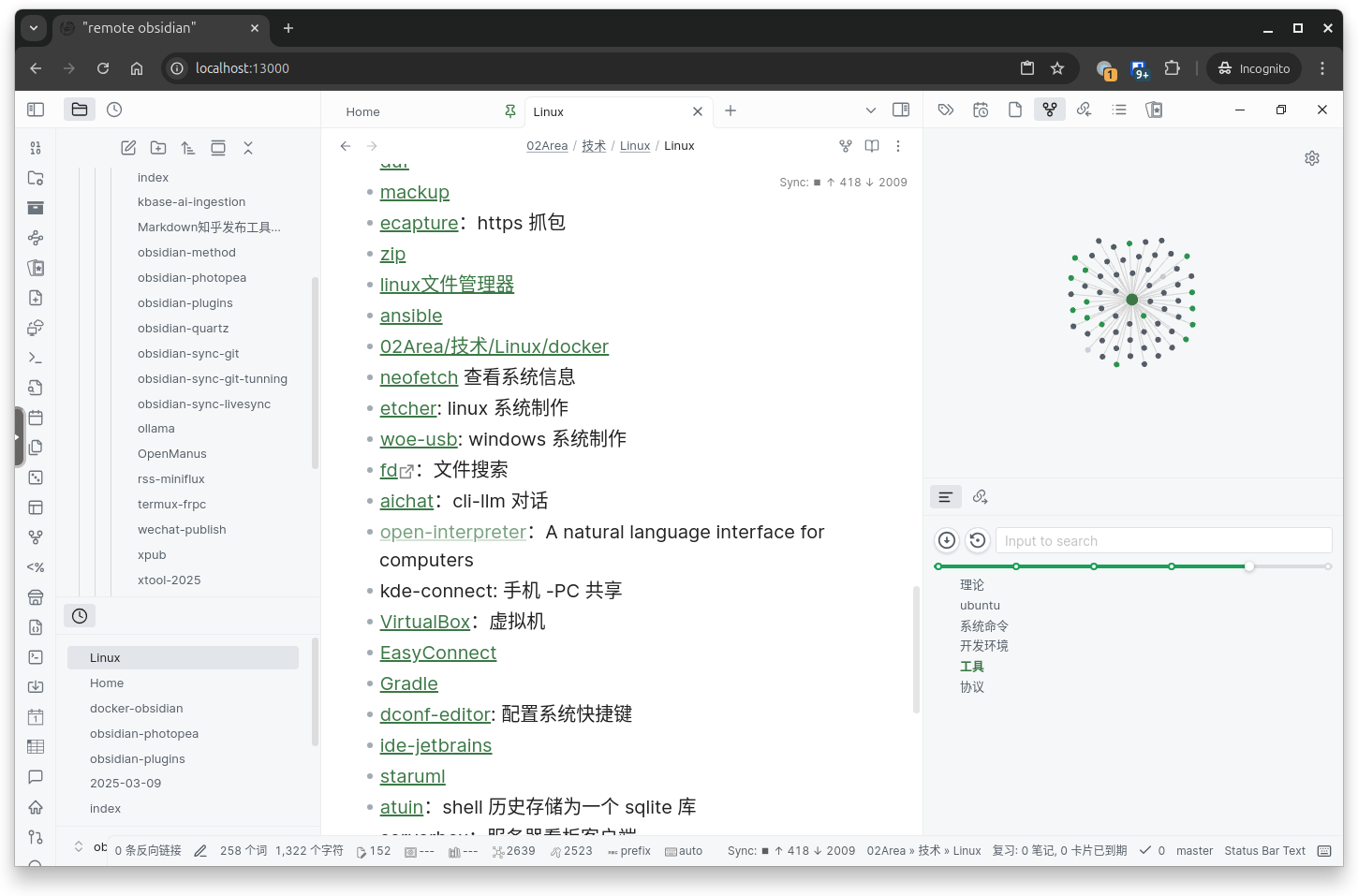
Task: Open the tab list dropdown chevron
Action: pos(871,110)
